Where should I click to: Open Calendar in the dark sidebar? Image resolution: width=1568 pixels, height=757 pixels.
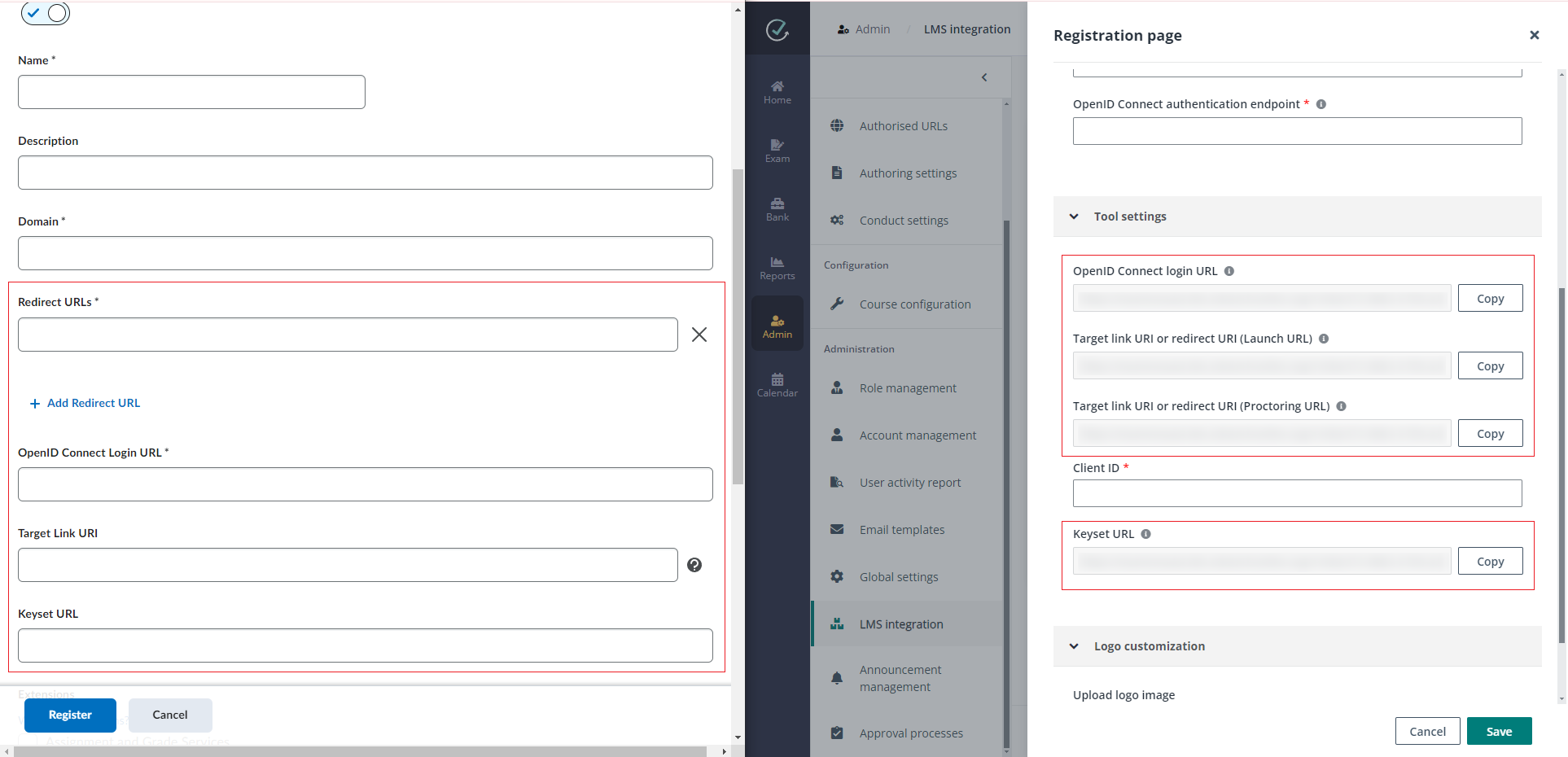[777, 386]
